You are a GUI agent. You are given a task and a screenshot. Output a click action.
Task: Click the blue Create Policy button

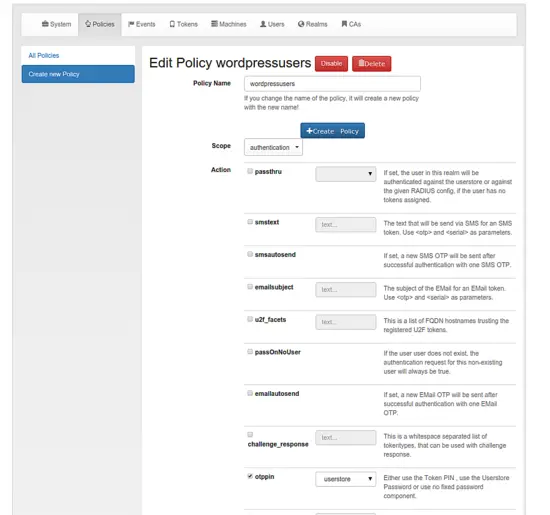click(333, 131)
